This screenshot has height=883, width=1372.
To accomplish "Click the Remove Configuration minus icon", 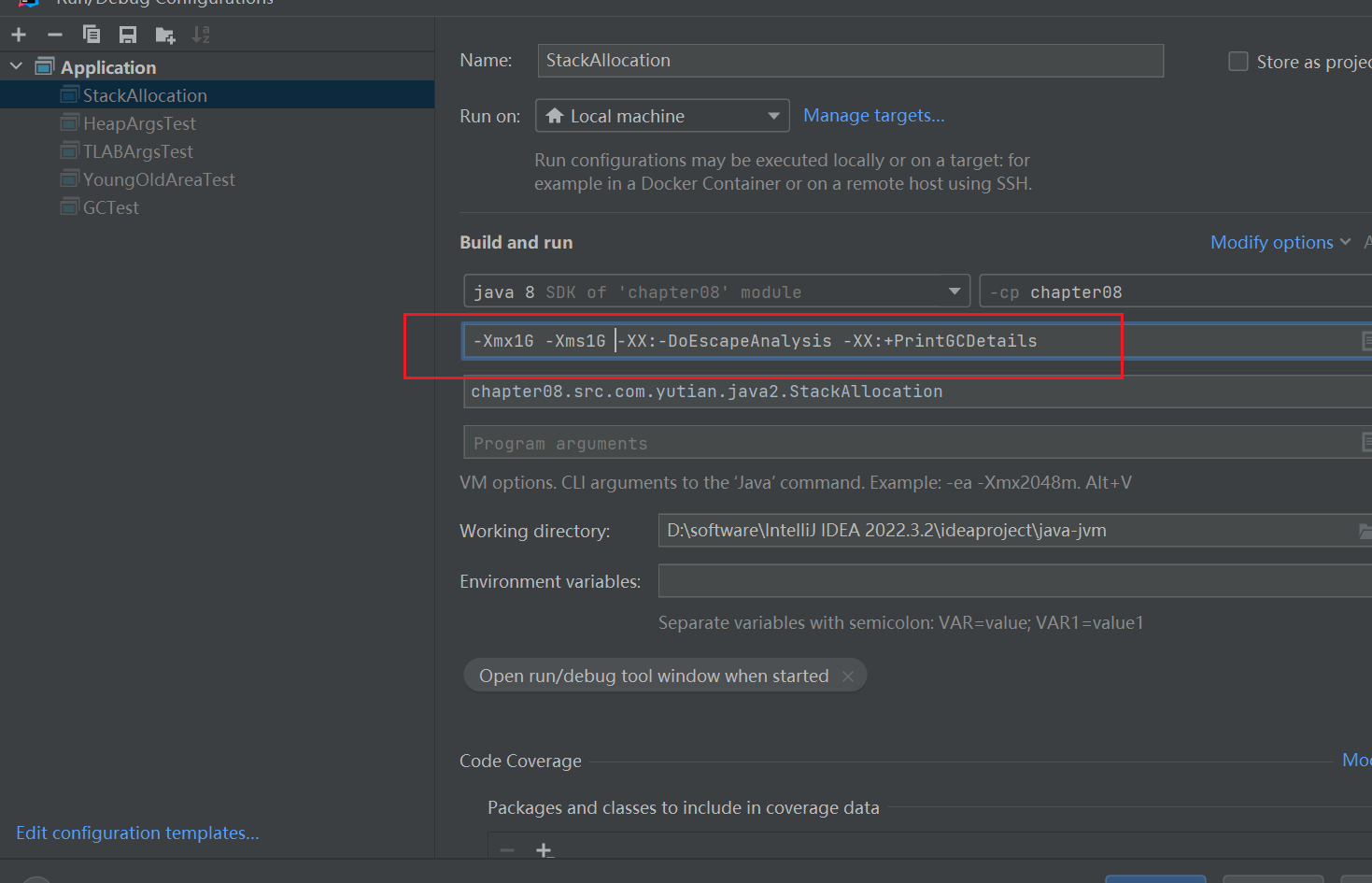I will (55, 36).
